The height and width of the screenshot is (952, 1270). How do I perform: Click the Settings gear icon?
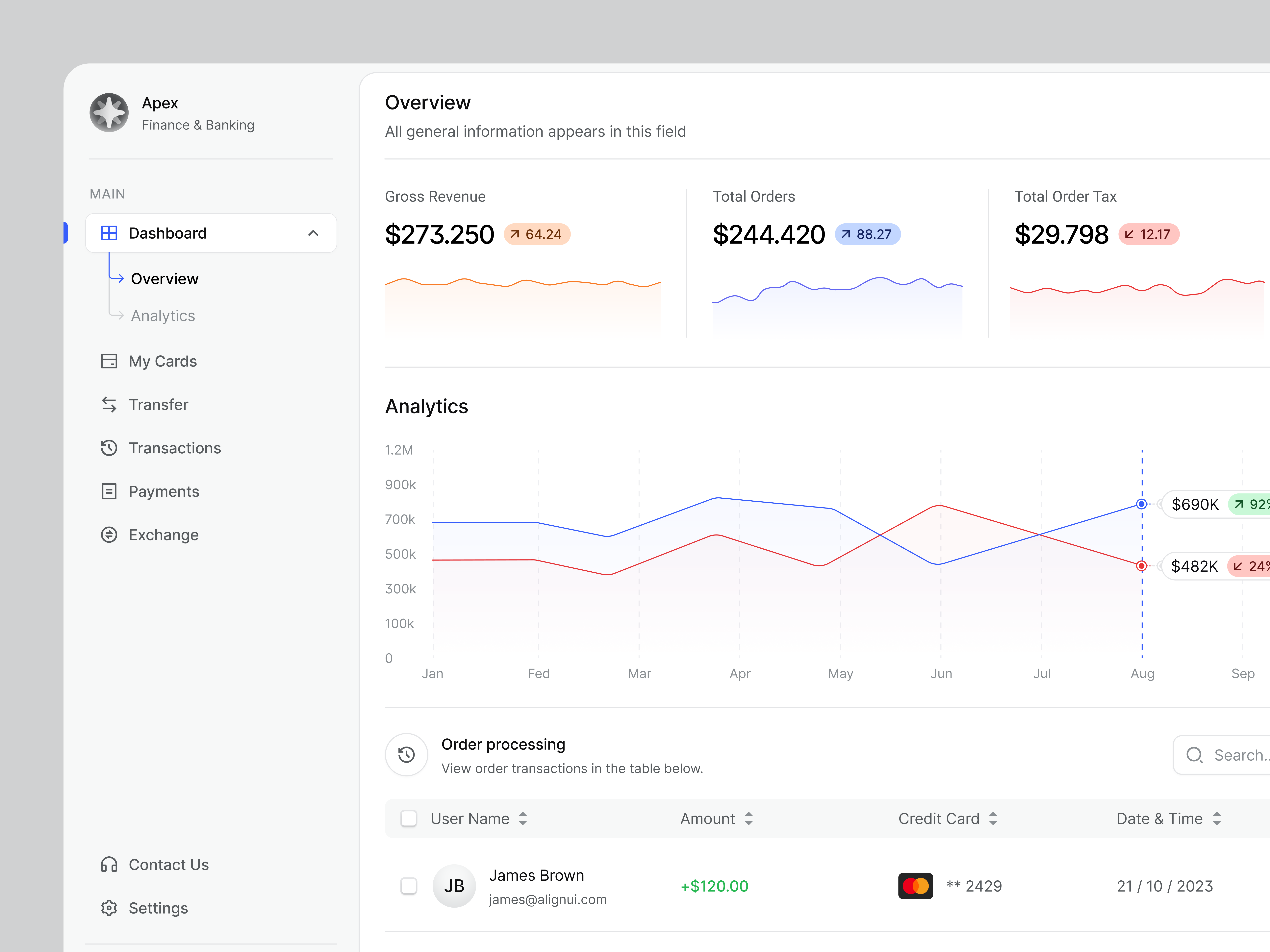point(109,908)
